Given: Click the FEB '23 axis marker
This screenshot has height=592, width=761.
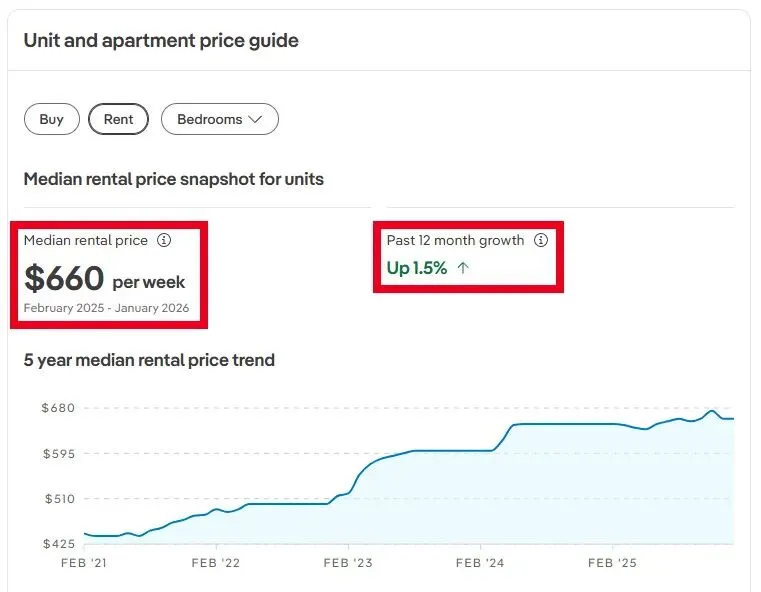Looking at the screenshot, I should 349,563.
